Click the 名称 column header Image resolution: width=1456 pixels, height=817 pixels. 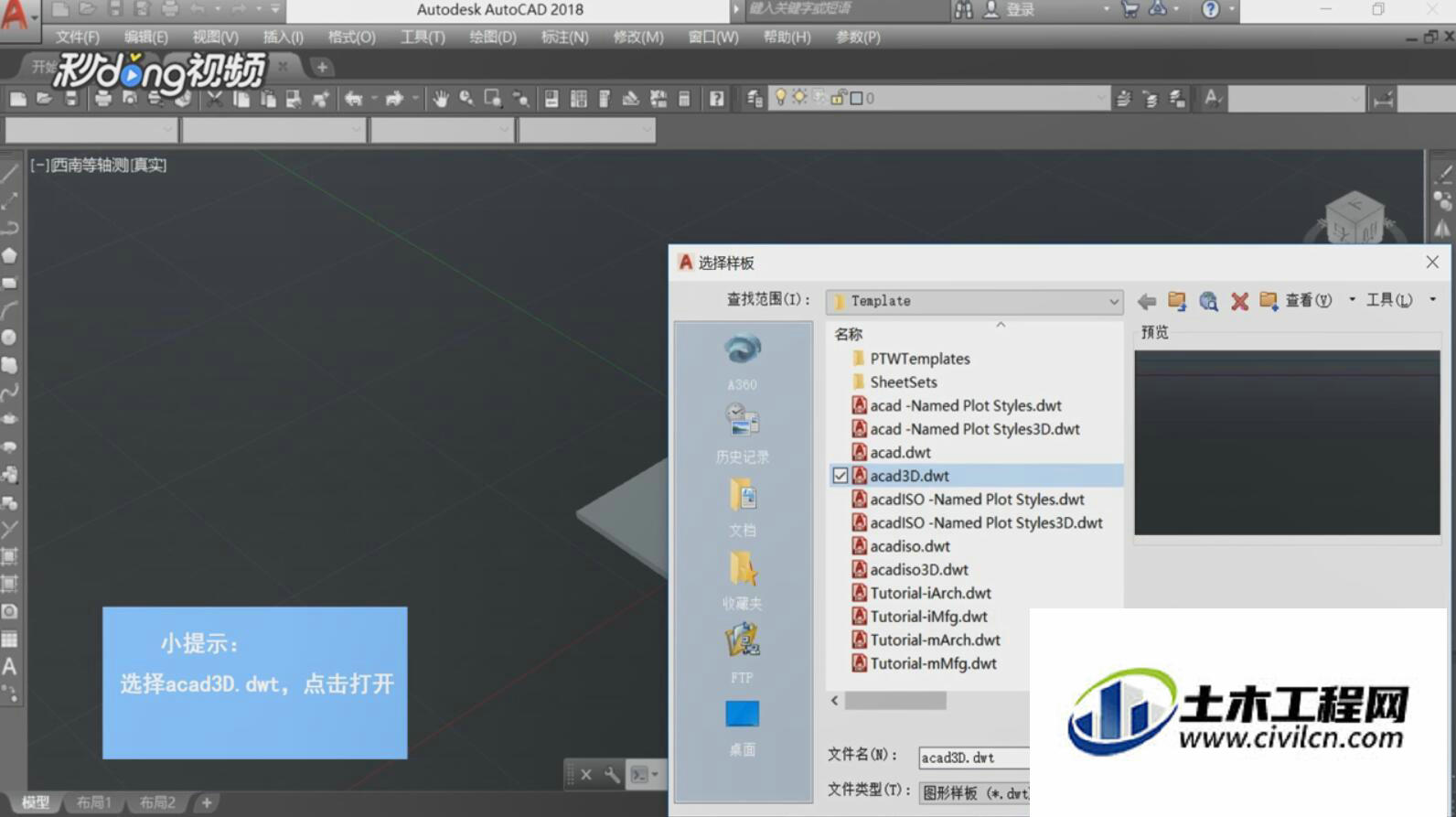click(x=848, y=335)
